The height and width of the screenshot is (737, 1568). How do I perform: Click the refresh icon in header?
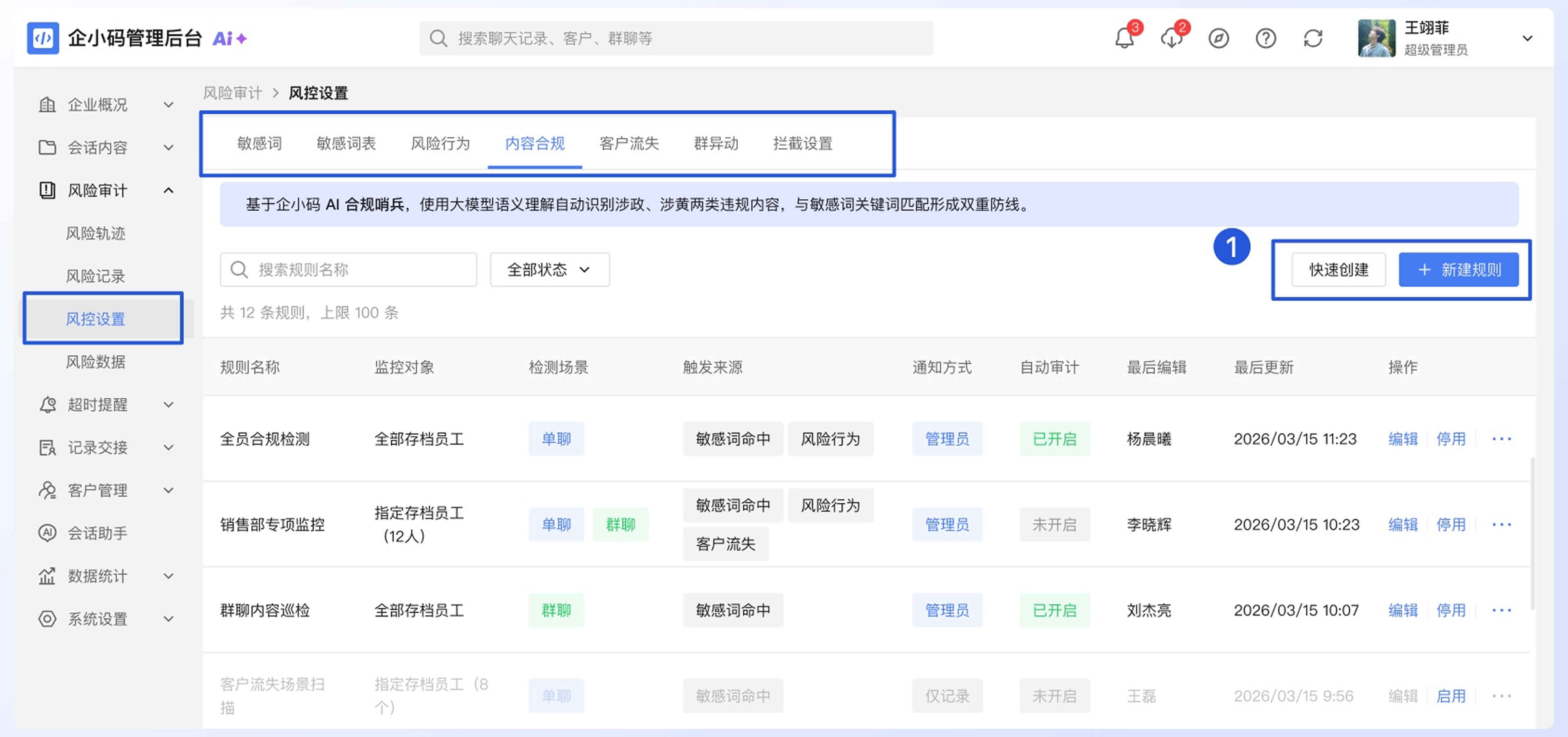1313,38
